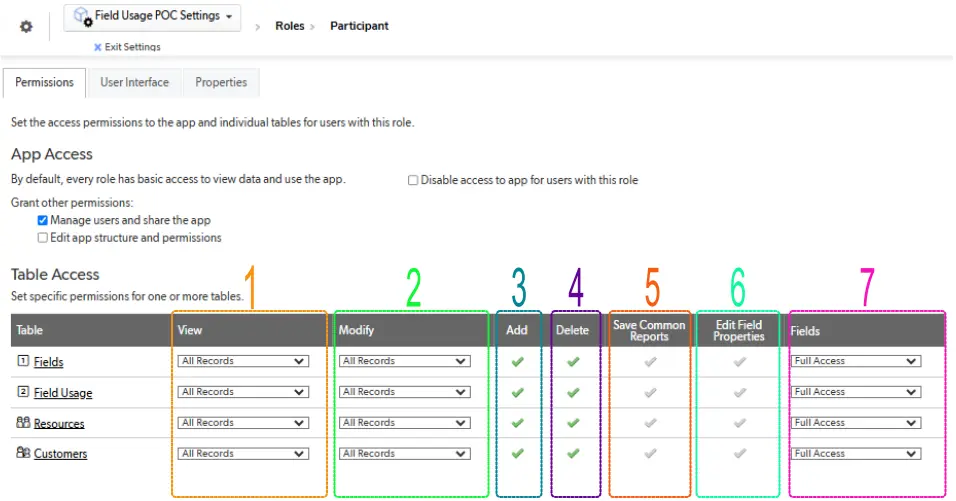Image resolution: width=956 pixels, height=501 pixels.
Task: Click the App Access heading
Action: coord(52,154)
